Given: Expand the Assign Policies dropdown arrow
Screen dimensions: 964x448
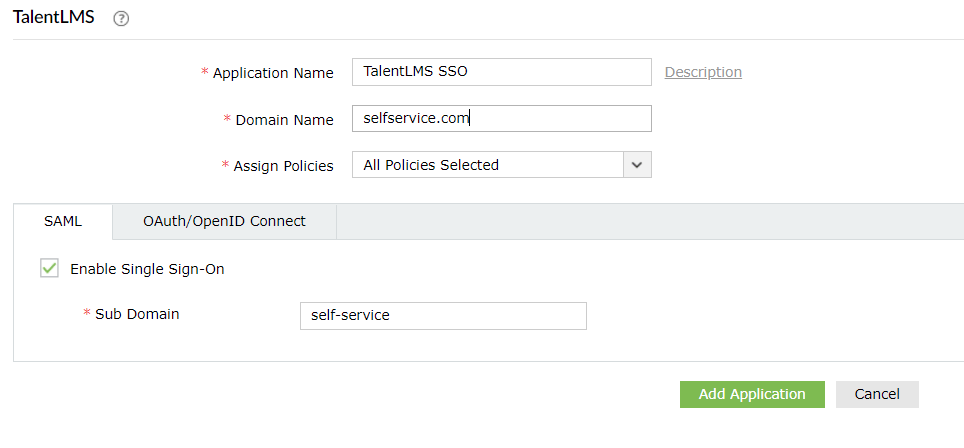Looking at the screenshot, I should (x=637, y=165).
